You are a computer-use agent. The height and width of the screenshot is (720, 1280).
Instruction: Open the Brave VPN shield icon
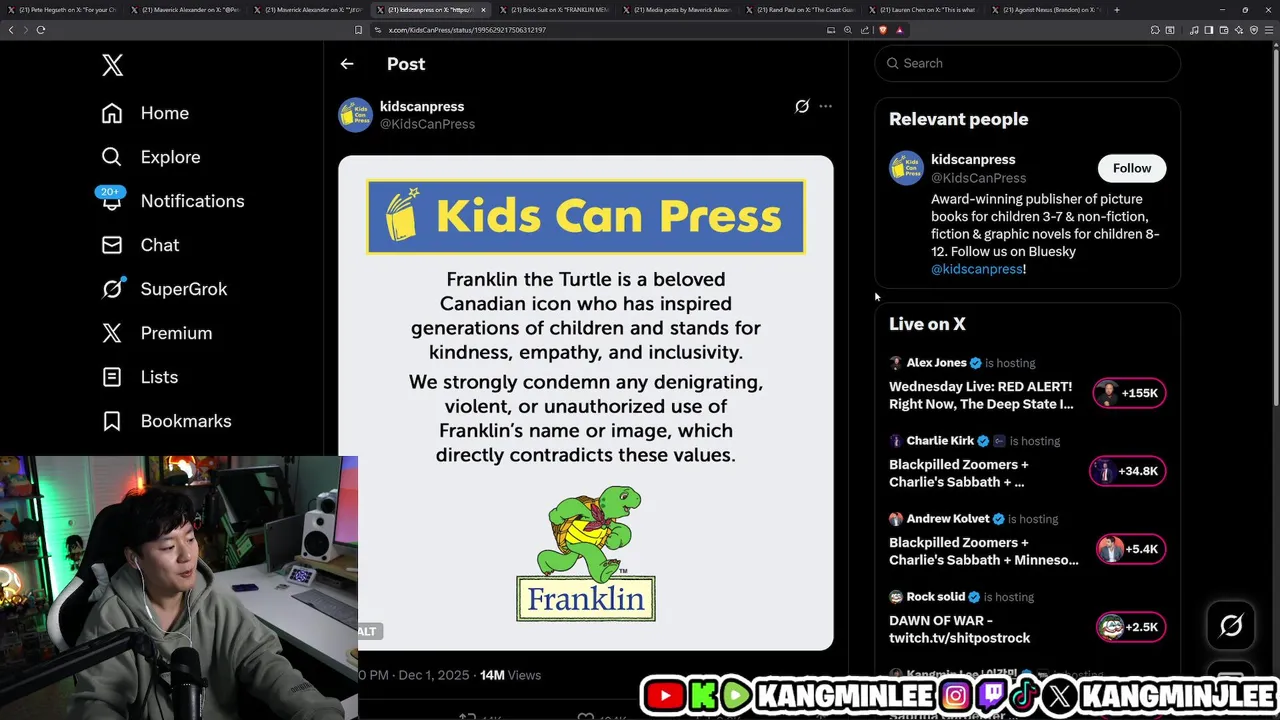tap(1254, 30)
